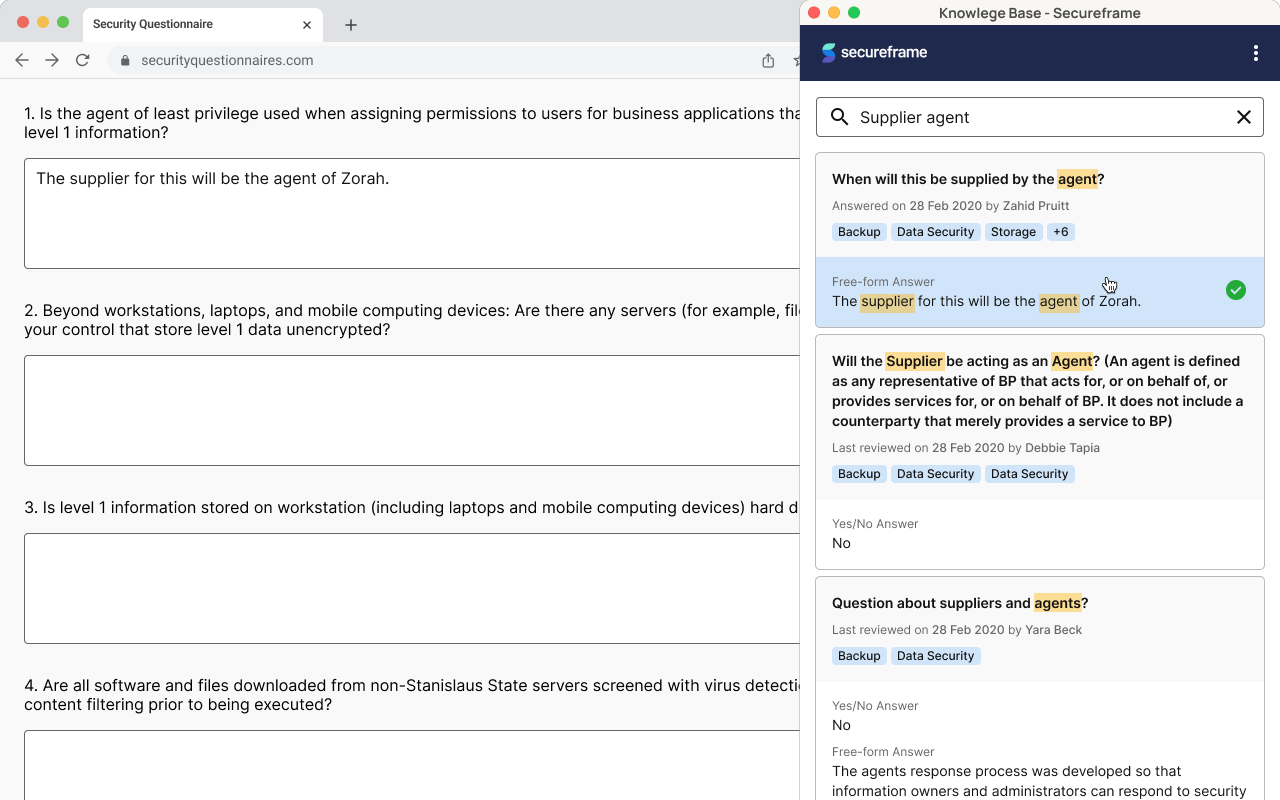Image resolution: width=1280 pixels, height=800 pixels.
Task: Click Data Security tag on Yara Beck's card
Action: [935, 656]
